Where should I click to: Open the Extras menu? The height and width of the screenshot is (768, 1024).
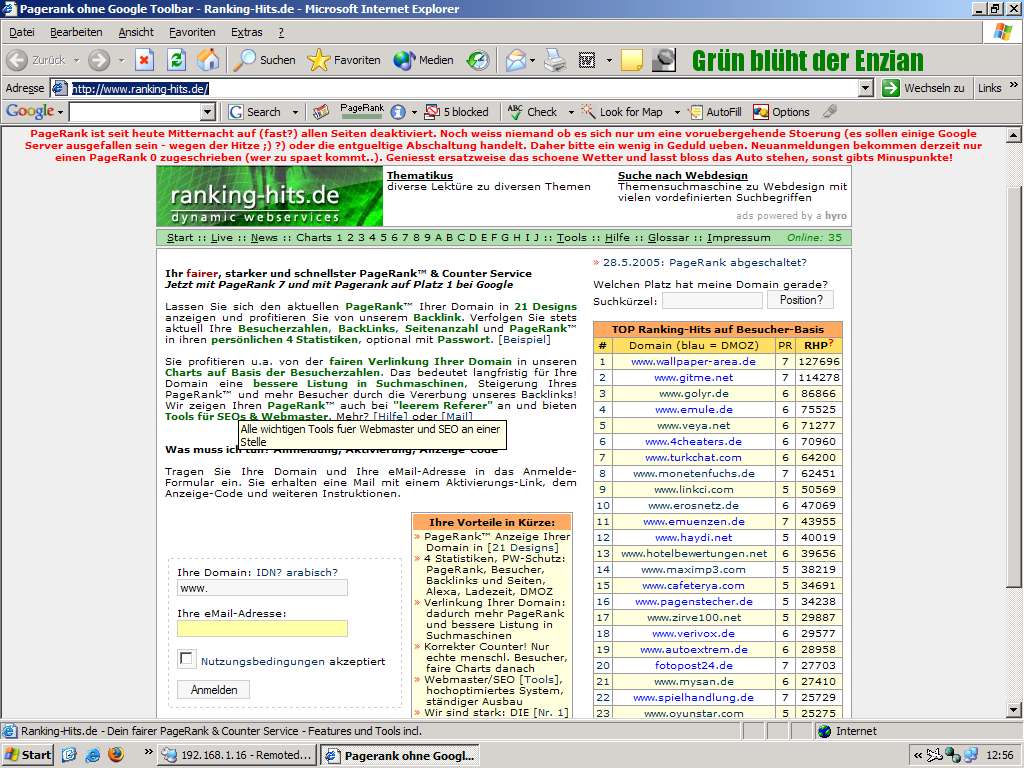point(247,32)
